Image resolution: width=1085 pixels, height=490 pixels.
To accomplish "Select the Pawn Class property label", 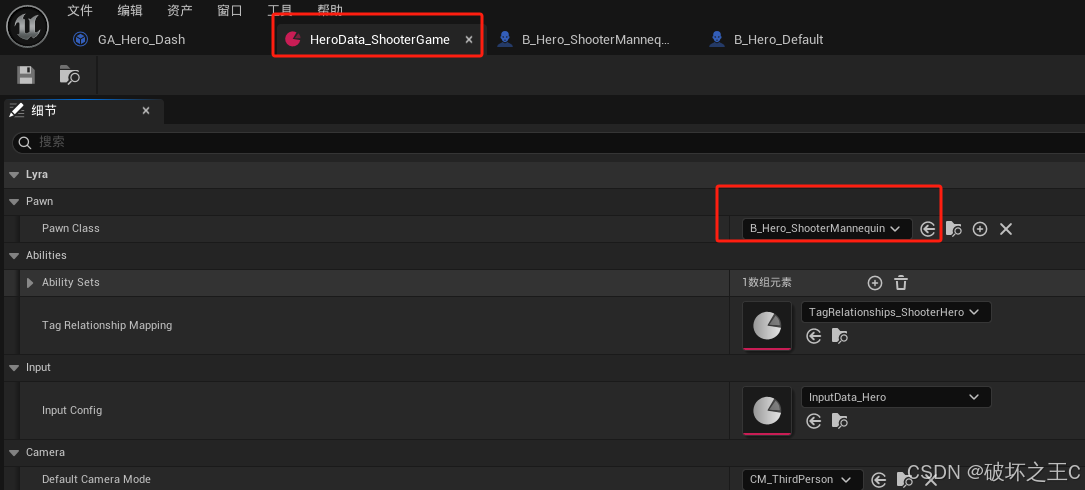I will pos(71,228).
